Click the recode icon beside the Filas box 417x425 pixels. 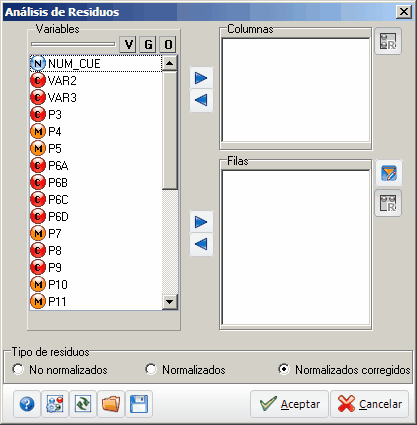pyautogui.click(x=388, y=203)
